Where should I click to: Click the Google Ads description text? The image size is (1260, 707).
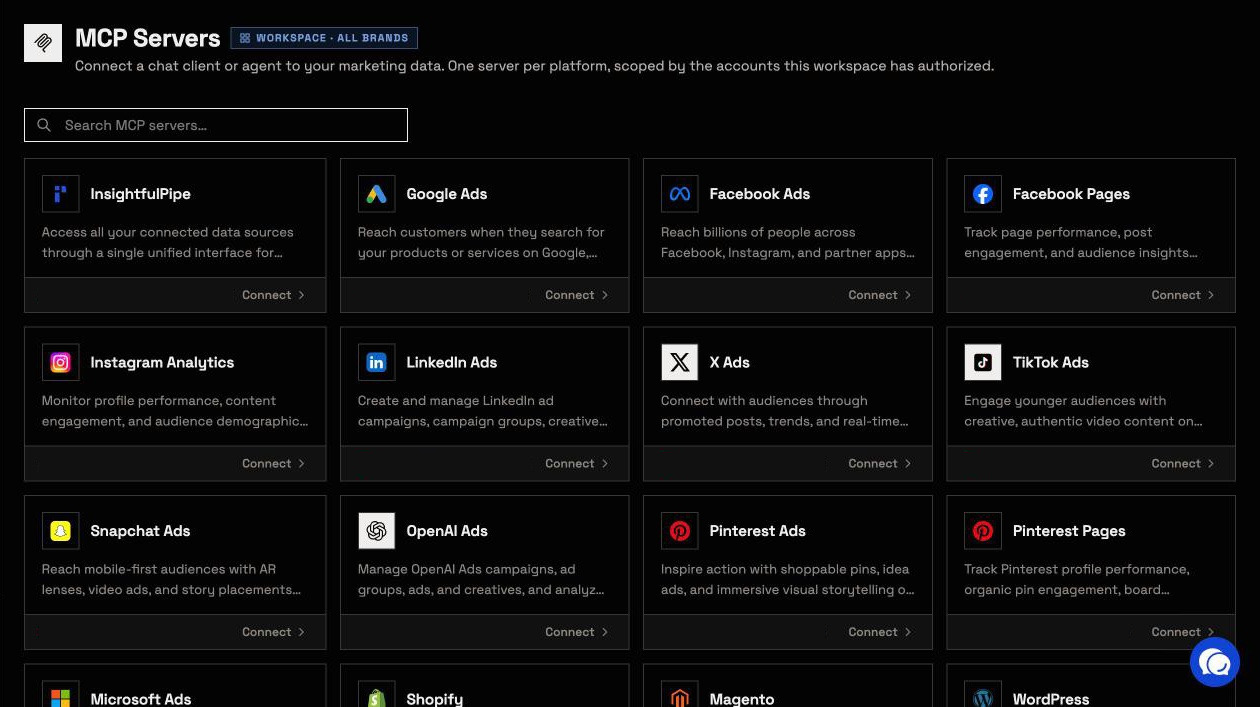click(481, 242)
